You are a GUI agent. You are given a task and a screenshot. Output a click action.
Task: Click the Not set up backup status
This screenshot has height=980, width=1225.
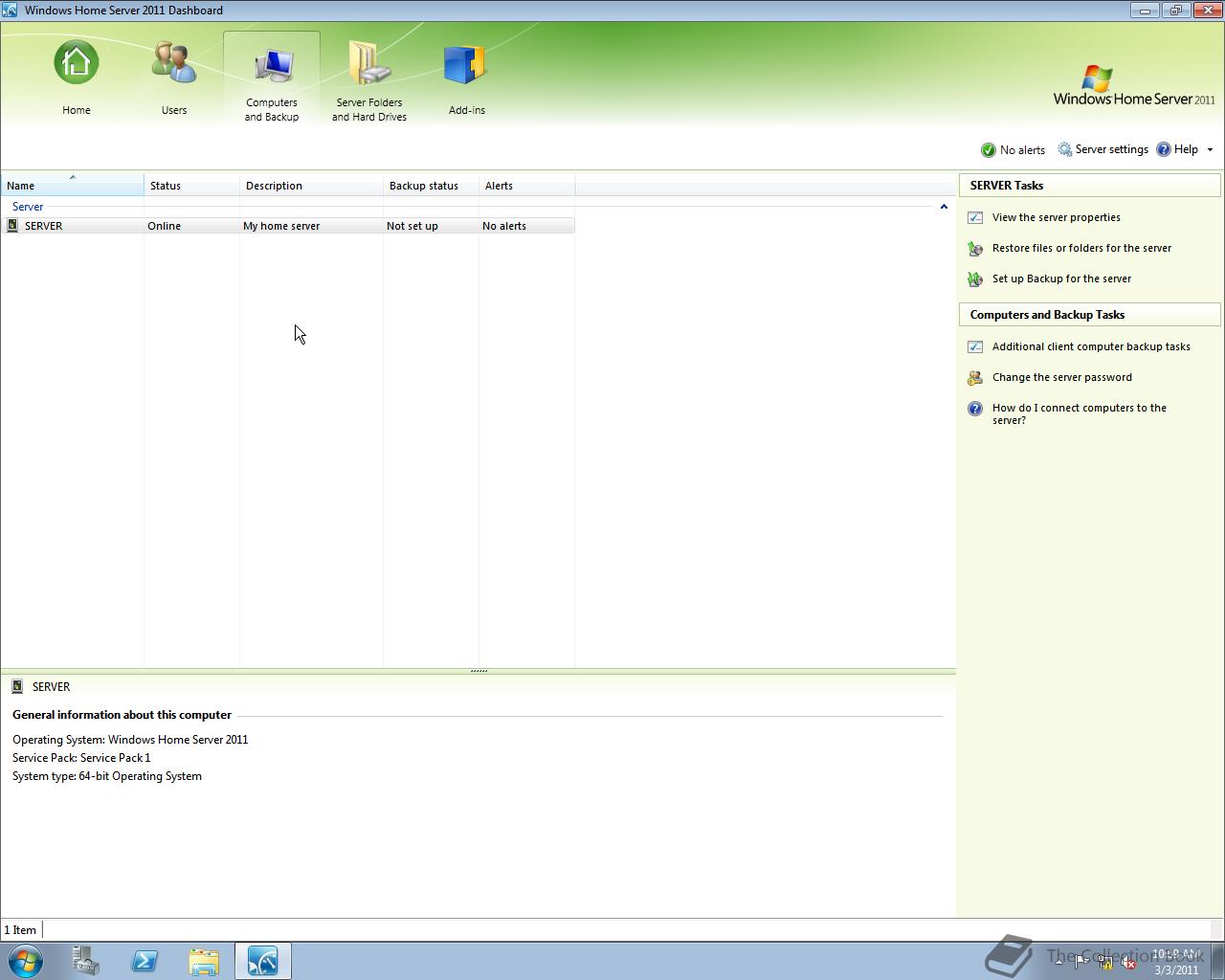[x=412, y=226]
